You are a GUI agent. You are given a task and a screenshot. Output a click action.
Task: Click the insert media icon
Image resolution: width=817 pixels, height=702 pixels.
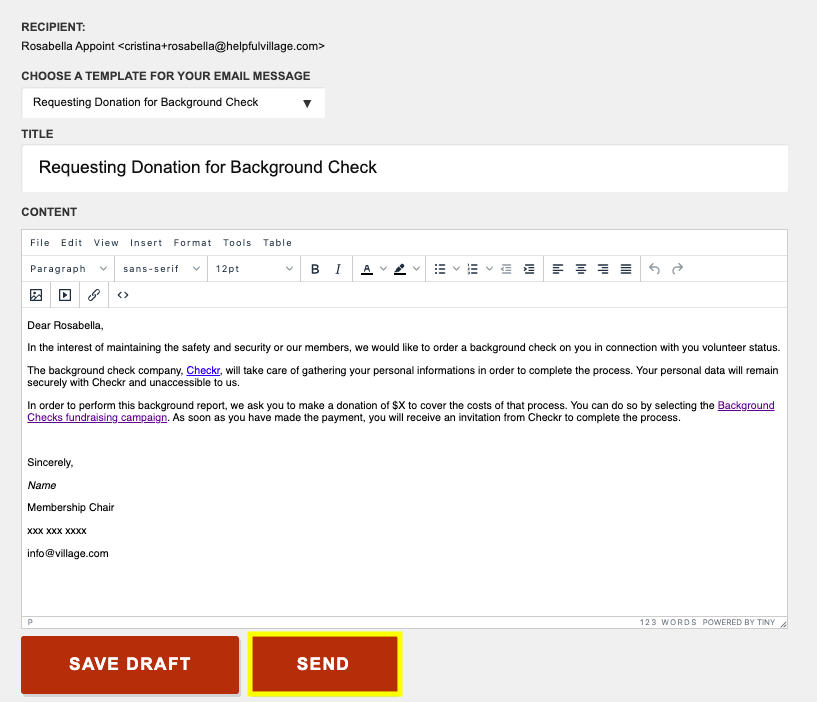coord(65,295)
